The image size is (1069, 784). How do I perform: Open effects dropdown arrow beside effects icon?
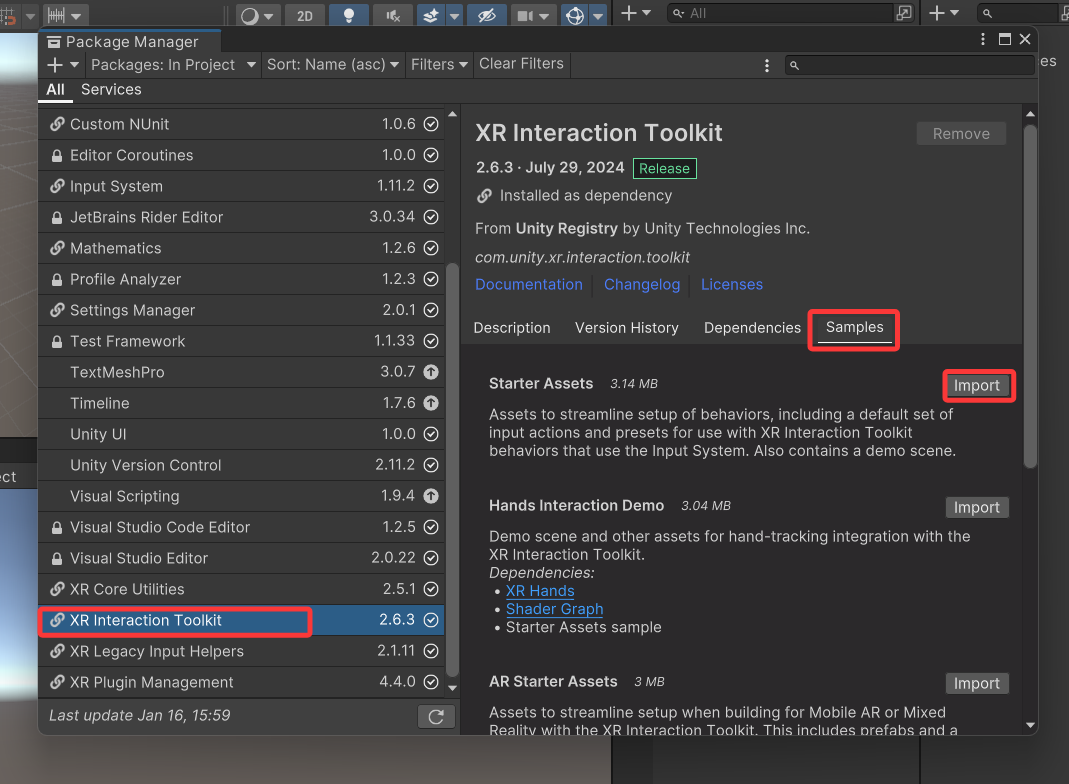pyautogui.click(x=454, y=15)
